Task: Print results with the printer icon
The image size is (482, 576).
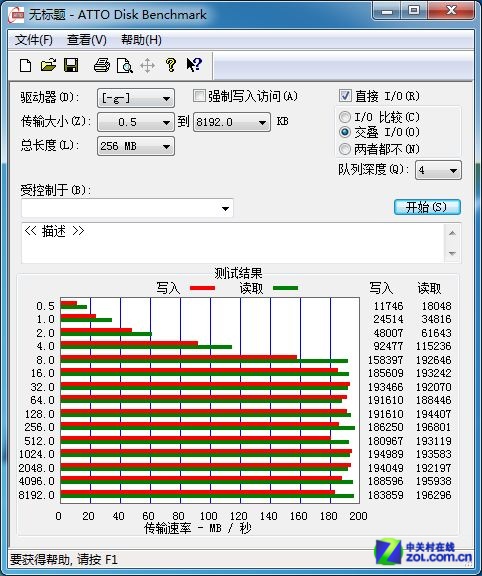Action: tap(102, 65)
